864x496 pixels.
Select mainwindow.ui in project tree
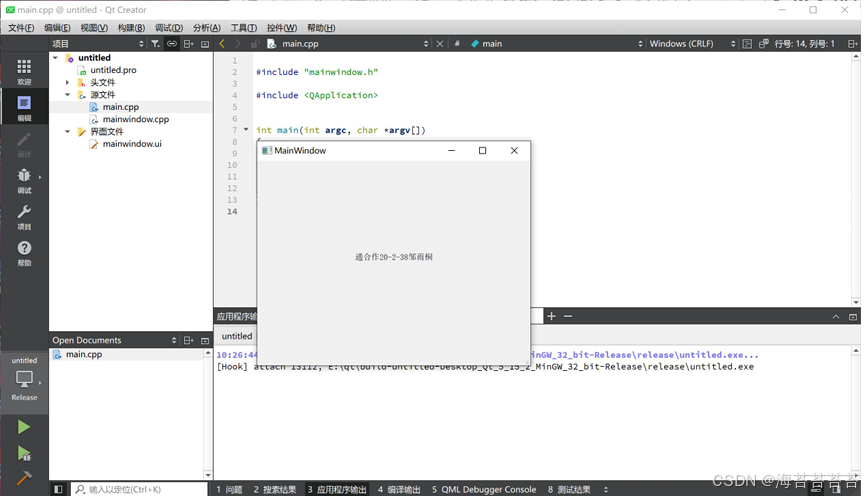point(132,144)
